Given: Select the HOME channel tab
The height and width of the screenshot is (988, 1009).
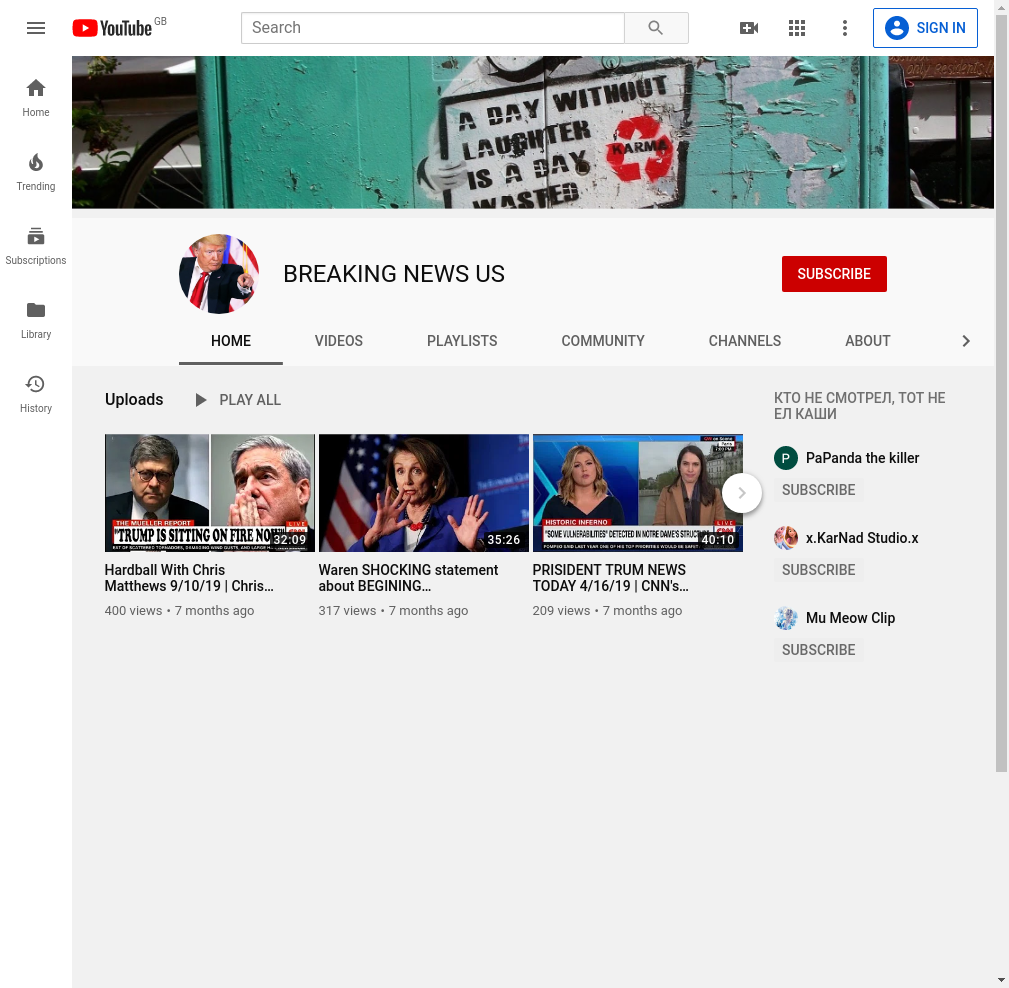Looking at the screenshot, I should coord(231,341).
